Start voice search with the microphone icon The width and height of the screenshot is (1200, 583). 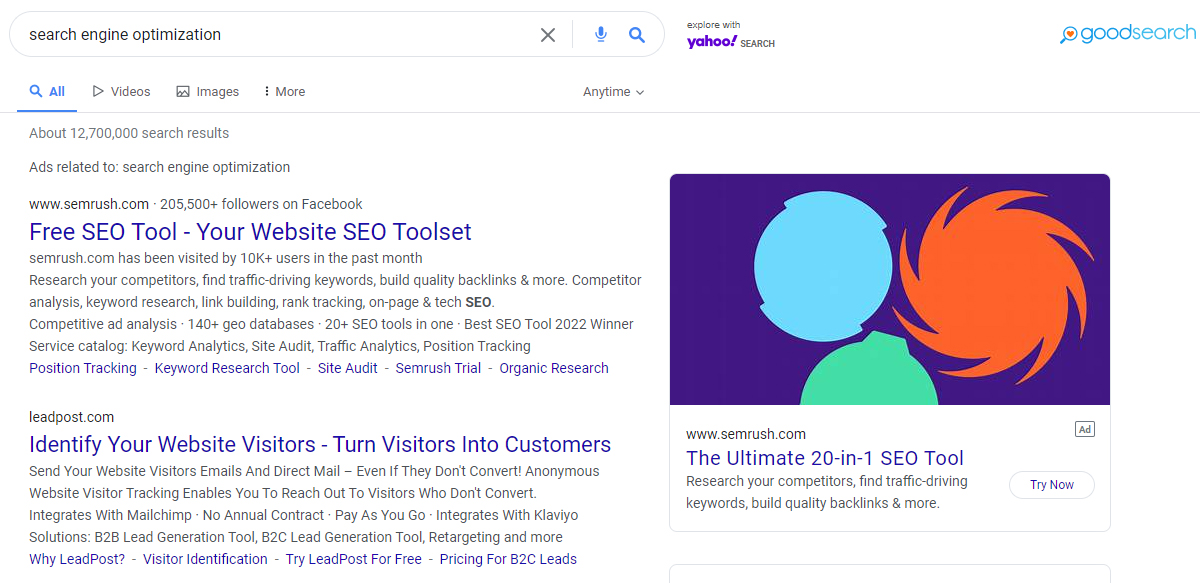pos(601,35)
